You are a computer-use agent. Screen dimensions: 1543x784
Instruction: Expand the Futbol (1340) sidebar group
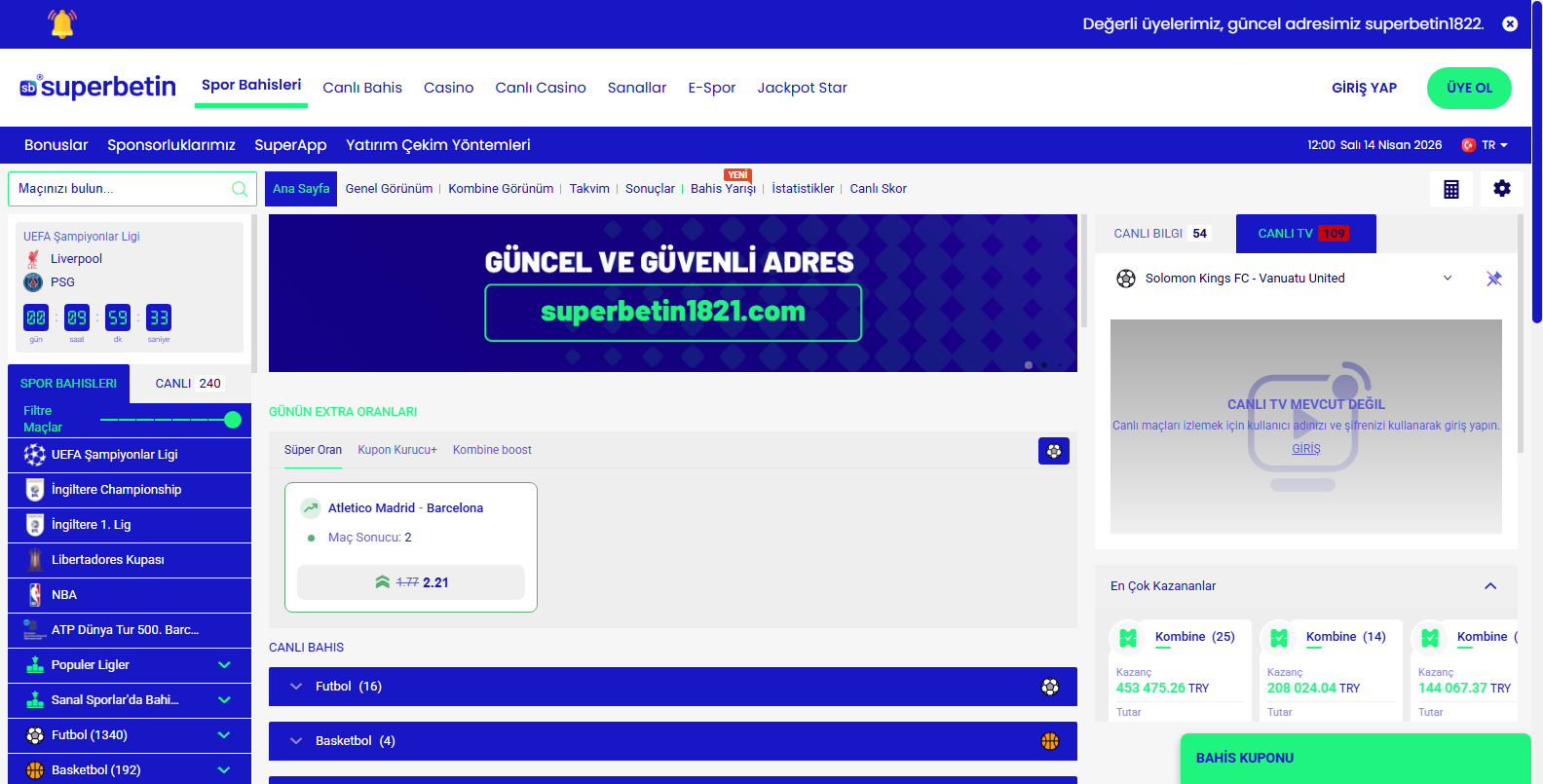pos(224,735)
